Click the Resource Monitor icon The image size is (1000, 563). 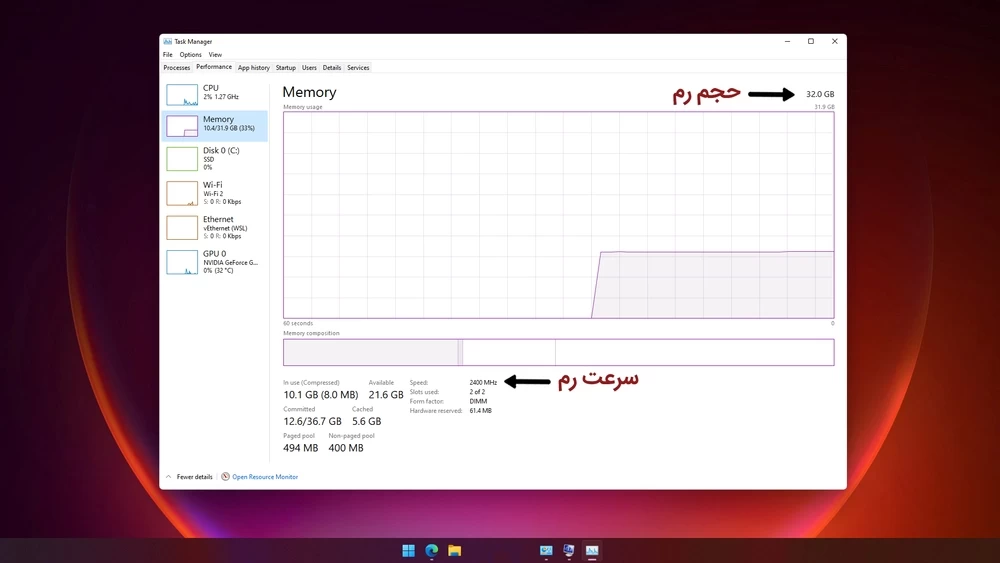[x=226, y=477]
